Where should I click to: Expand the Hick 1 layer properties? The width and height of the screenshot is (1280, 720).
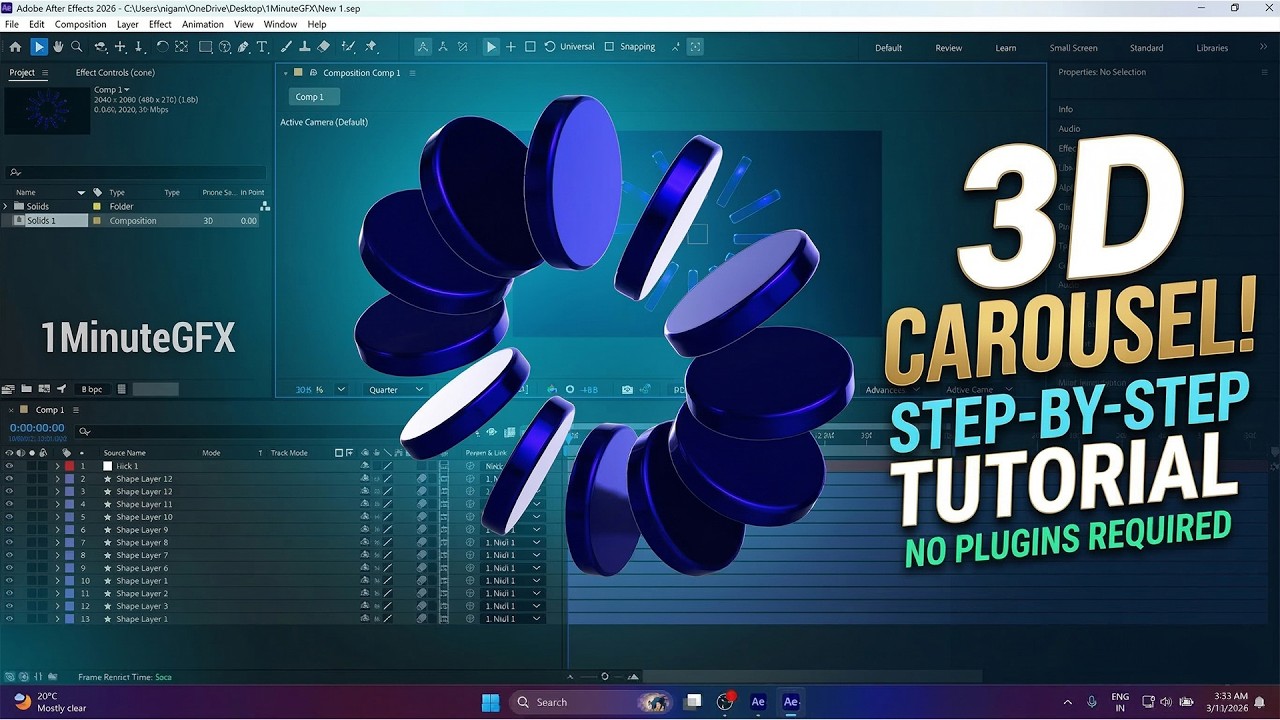coord(57,466)
